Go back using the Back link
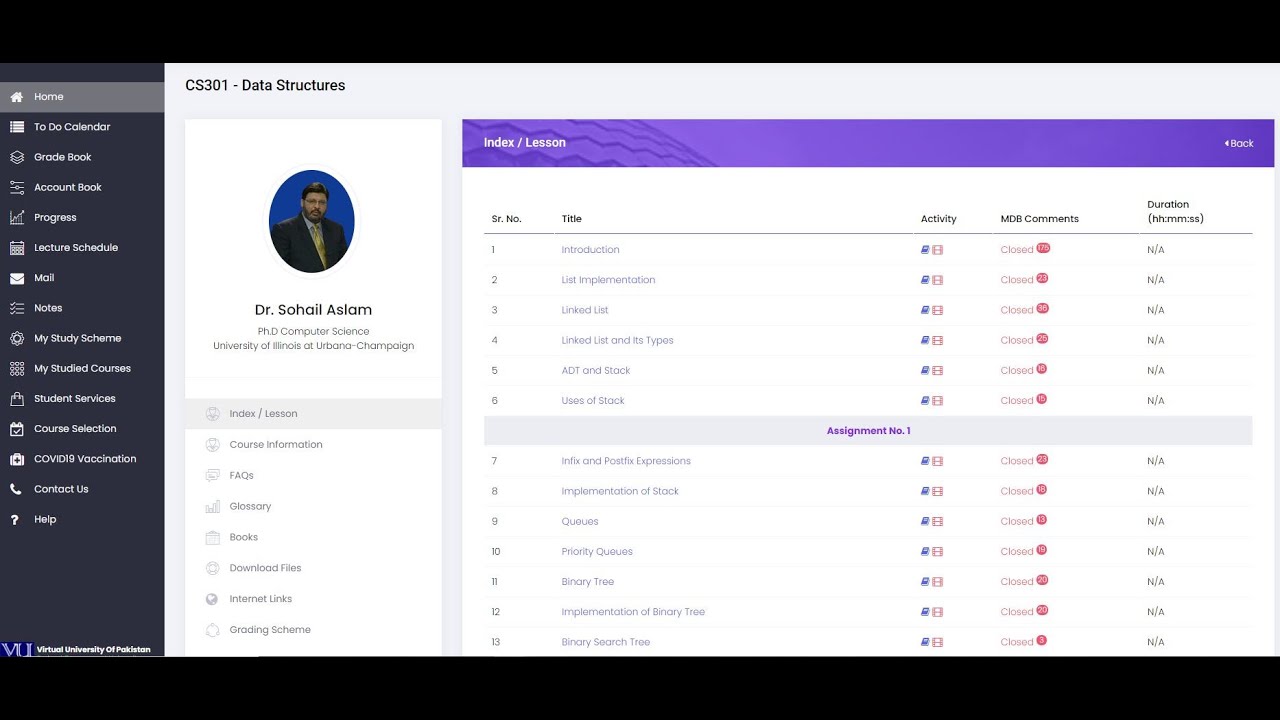The height and width of the screenshot is (720, 1280). (x=1239, y=143)
